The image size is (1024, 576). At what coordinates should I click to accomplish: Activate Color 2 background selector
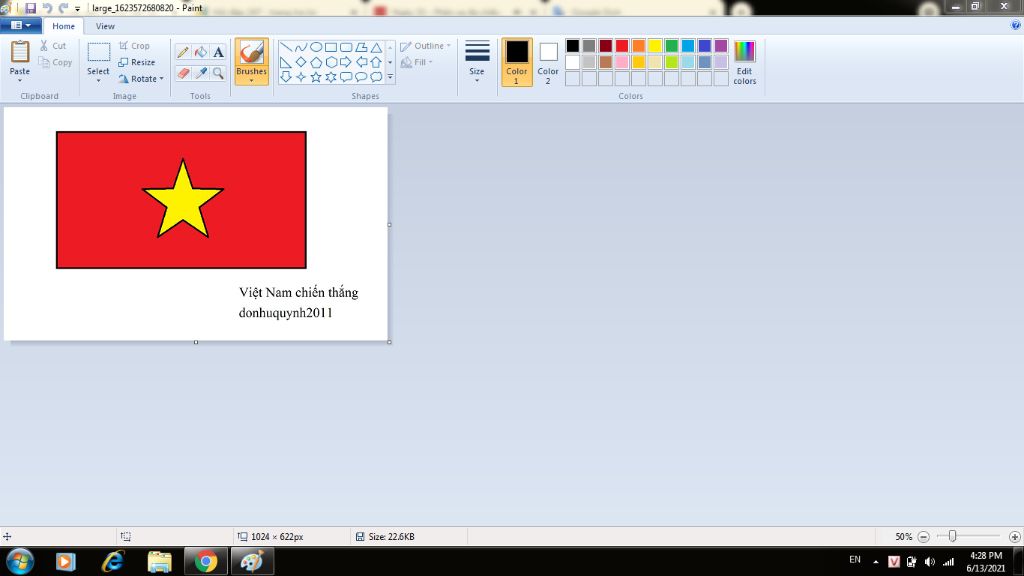548,62
